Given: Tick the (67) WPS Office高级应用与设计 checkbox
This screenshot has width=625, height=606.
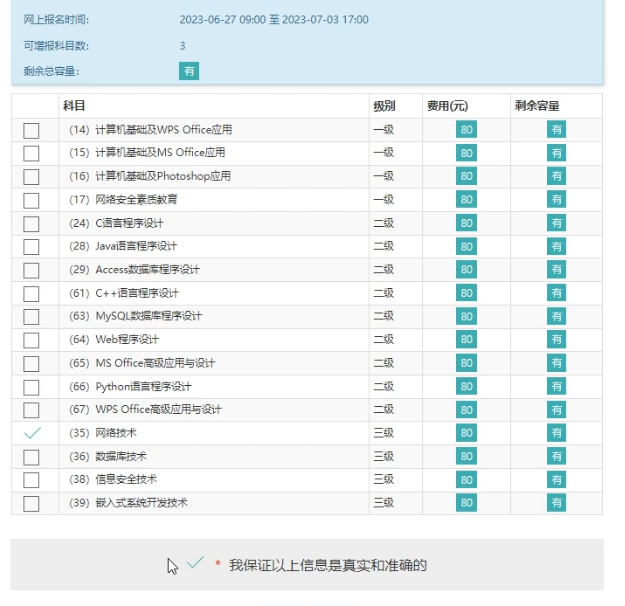Looking at the screenshot, I should [31, 410].
